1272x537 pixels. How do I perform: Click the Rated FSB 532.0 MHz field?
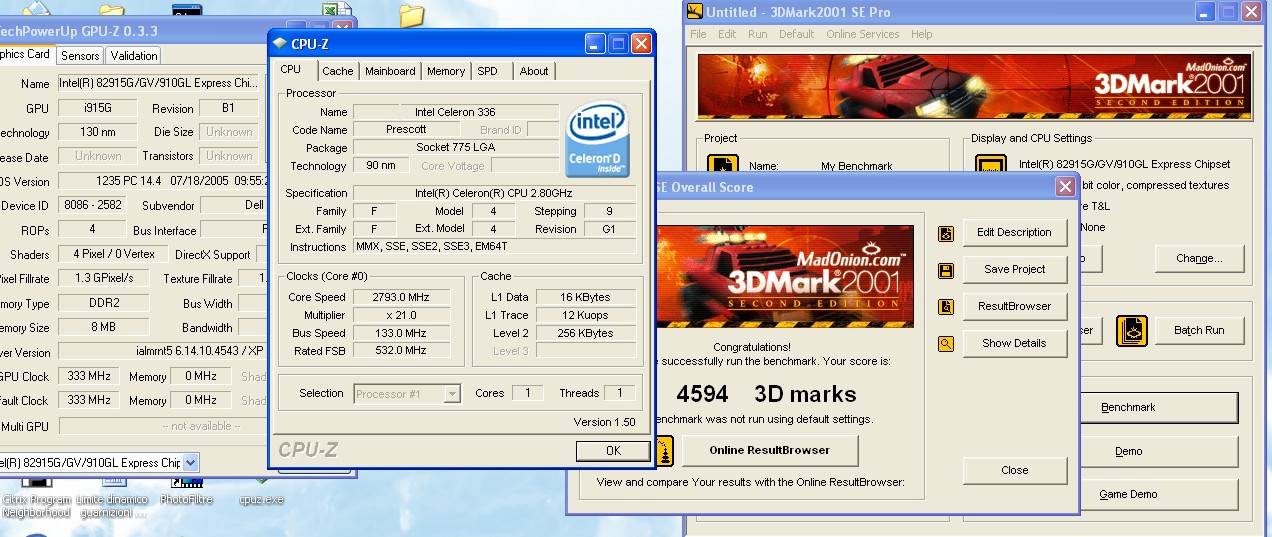point(401,351)
